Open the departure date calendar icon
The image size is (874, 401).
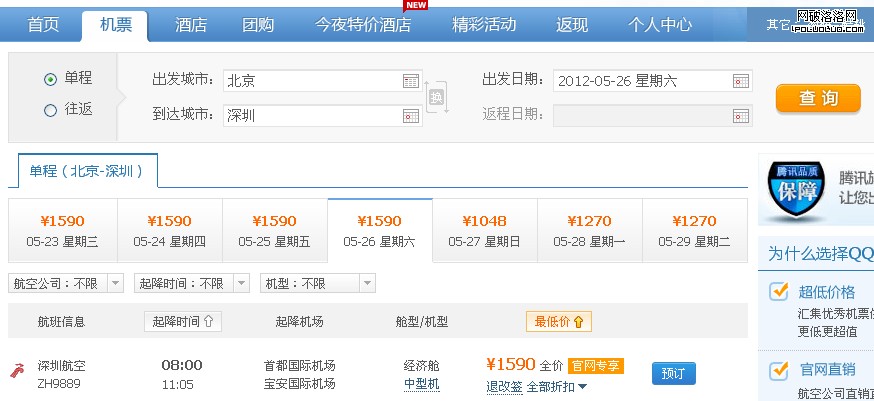(x=741, y=81)
